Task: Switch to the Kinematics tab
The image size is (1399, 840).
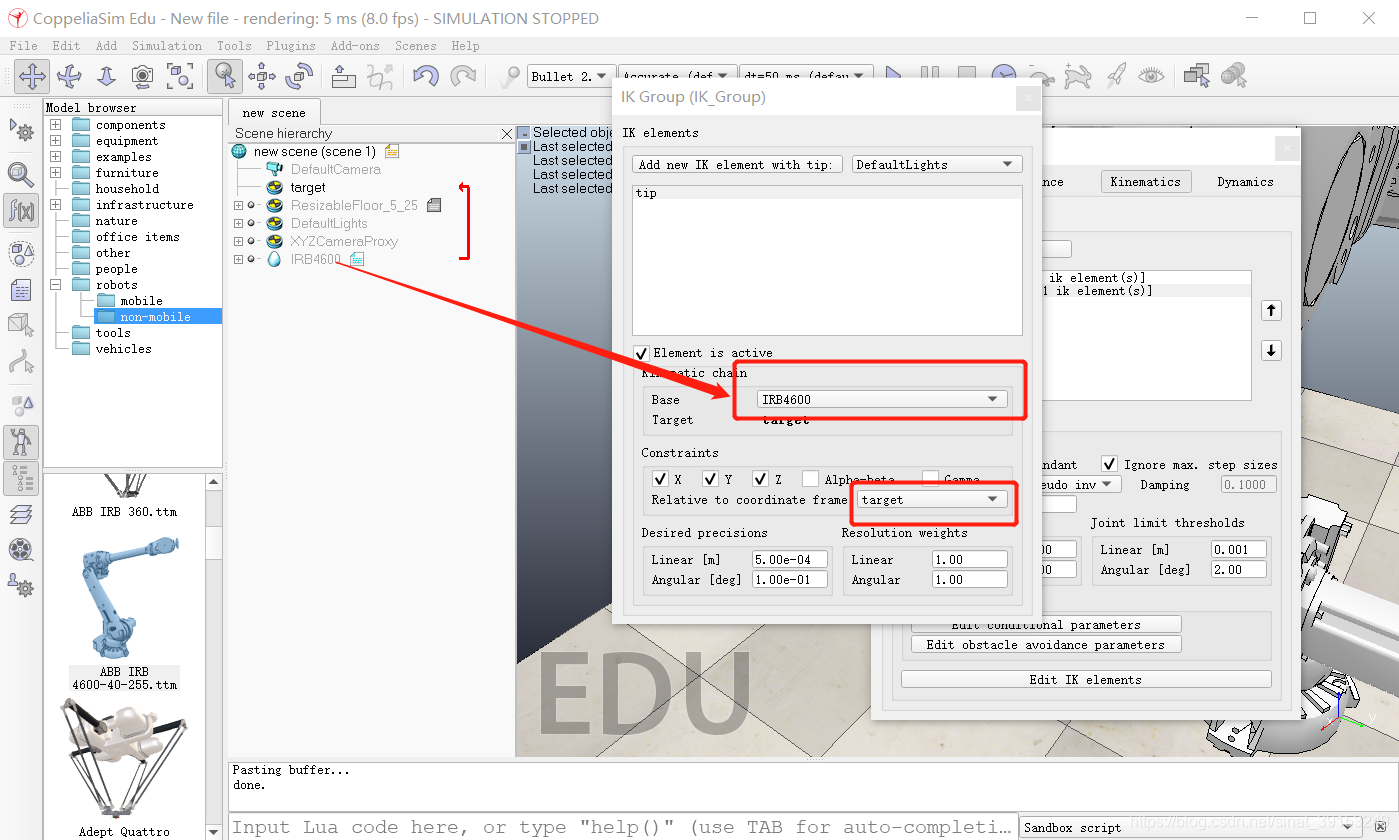Action: pos(1146,181)
